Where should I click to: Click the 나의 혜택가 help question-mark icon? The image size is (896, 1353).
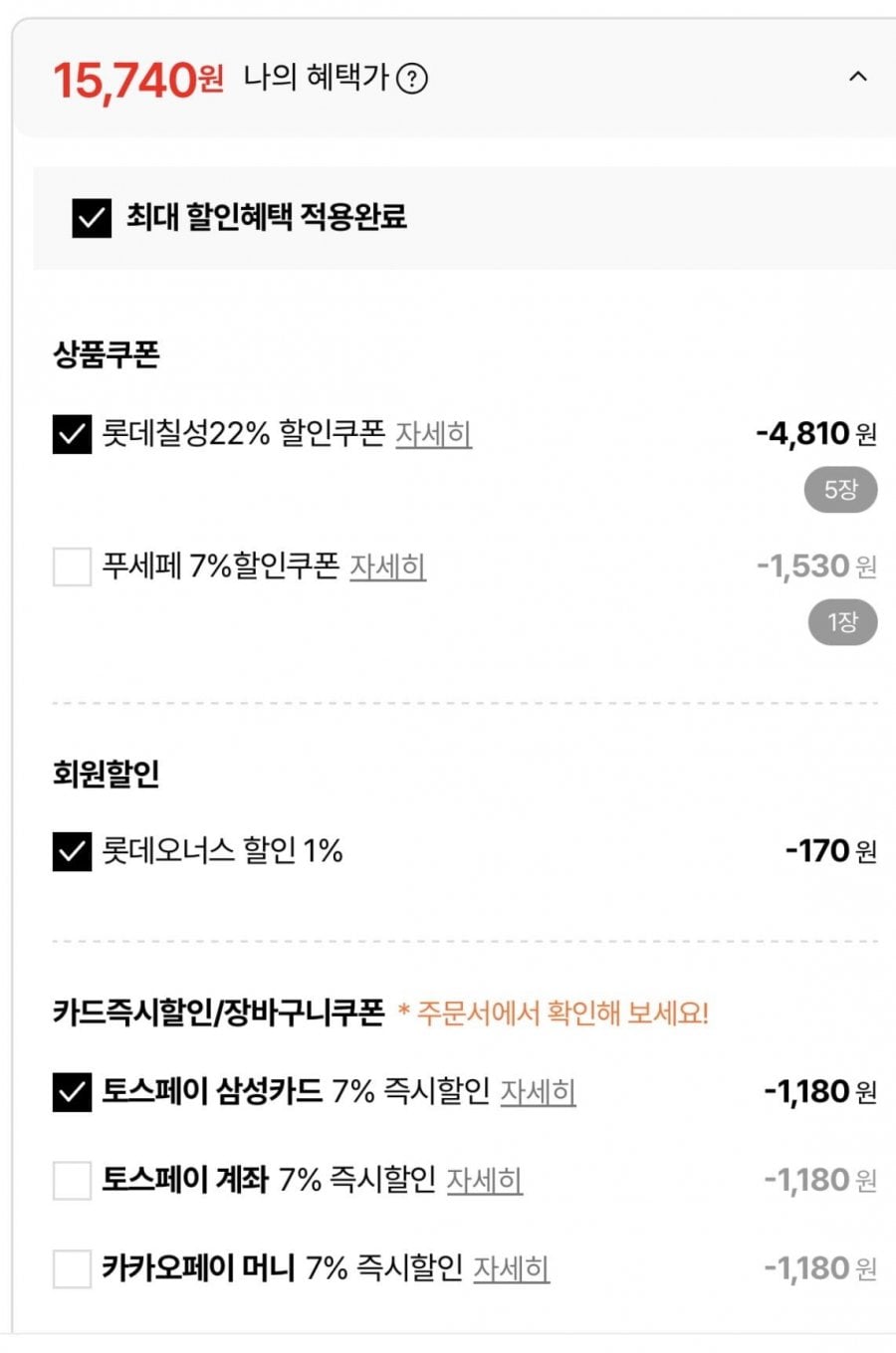click(x=412, y=78)
